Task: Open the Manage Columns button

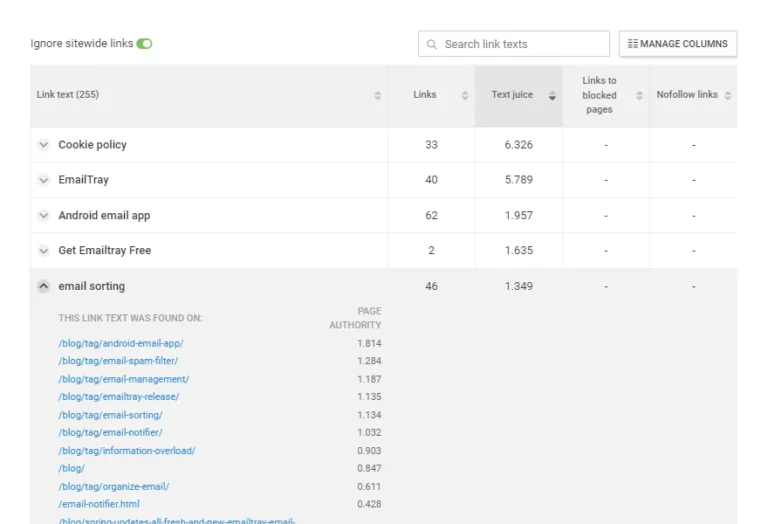Action: pos(678,44)
